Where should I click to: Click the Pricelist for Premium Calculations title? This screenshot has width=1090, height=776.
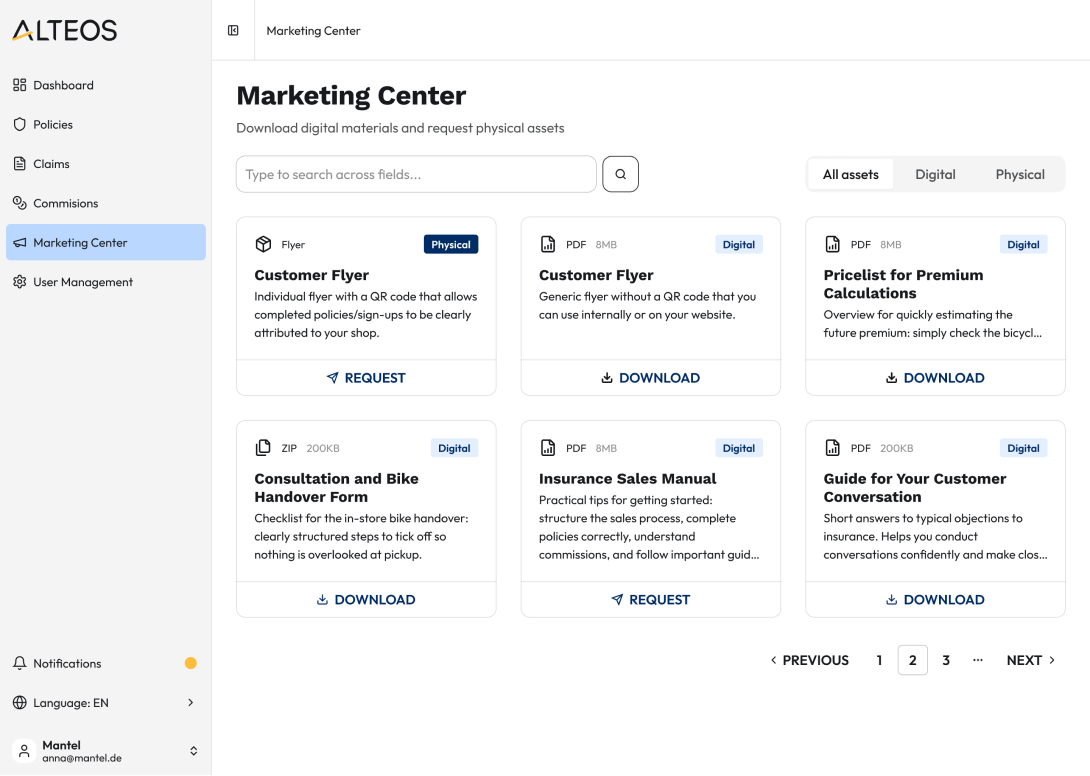point(903,284)
